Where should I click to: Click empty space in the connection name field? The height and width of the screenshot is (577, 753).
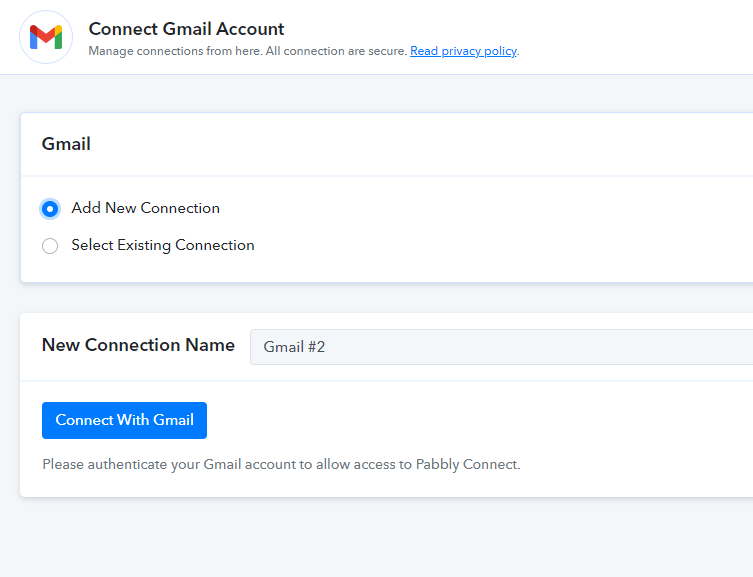pos(528,347)
